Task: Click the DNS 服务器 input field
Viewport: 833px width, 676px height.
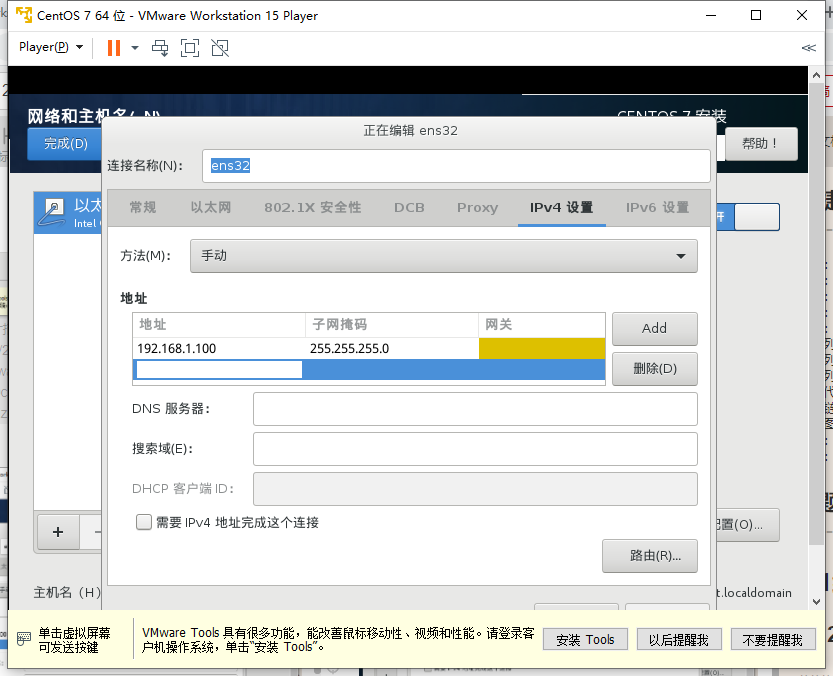Action: pyautogui.click(x=475, y=409)
